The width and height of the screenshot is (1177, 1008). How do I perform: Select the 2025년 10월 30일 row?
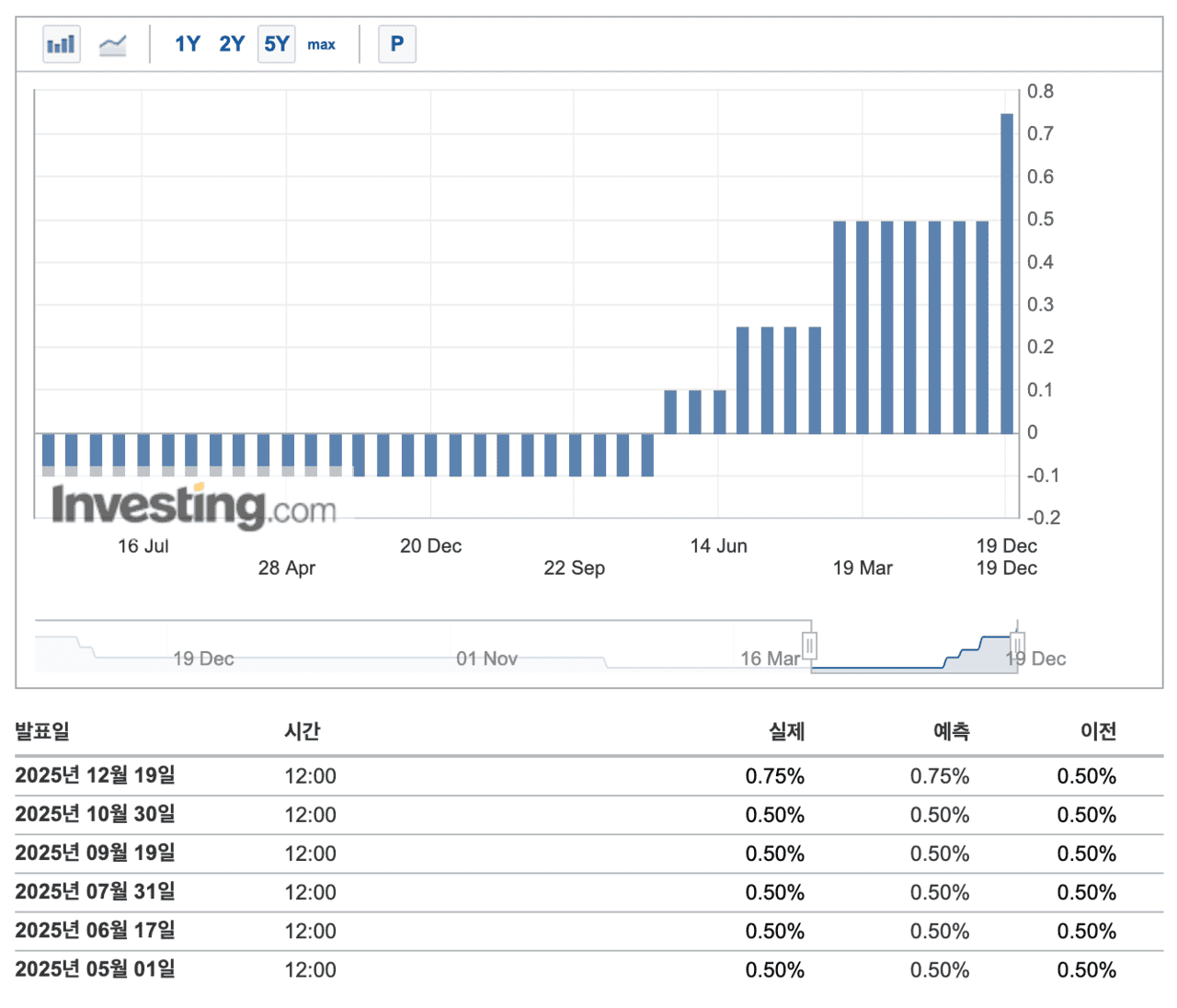(96, 814)
